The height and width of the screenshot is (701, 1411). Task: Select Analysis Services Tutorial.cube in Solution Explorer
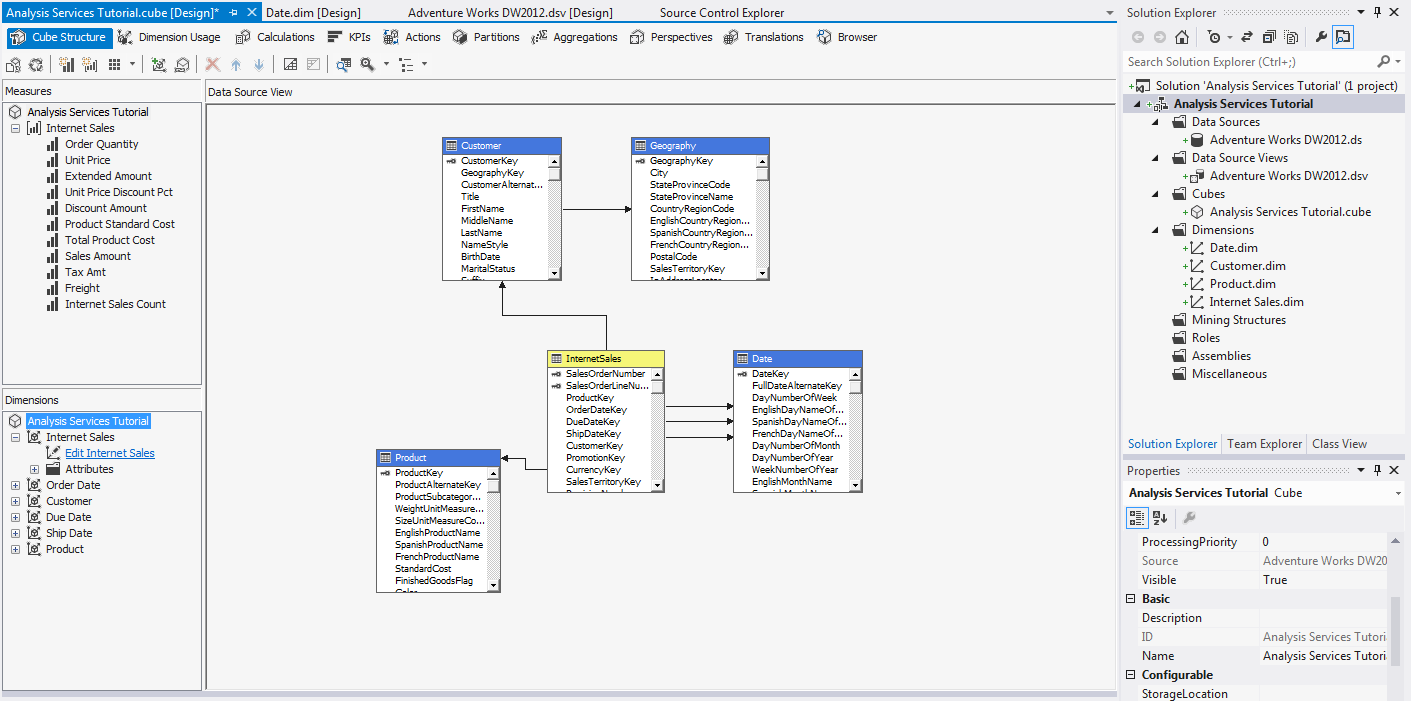click(x=1290, y=212)
